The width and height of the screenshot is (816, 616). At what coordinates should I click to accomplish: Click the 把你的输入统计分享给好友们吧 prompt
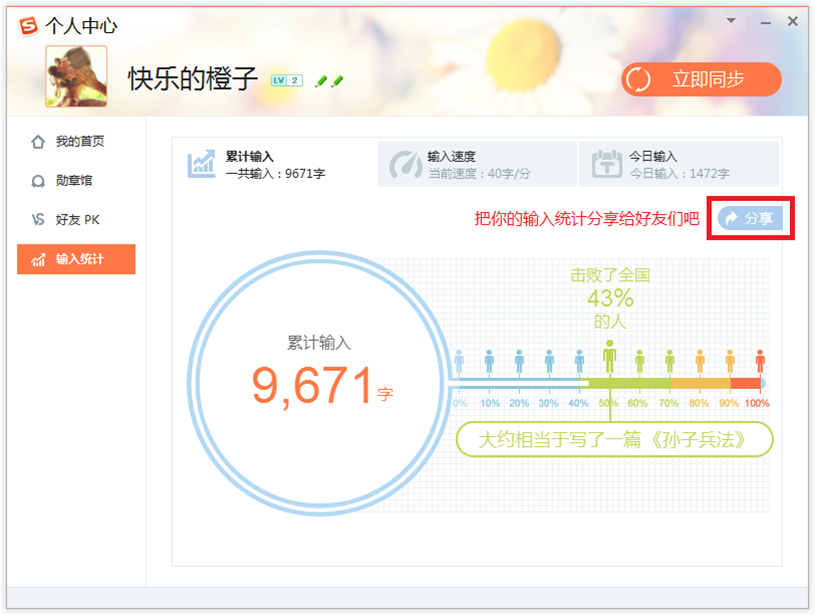[x=586, y=219]
